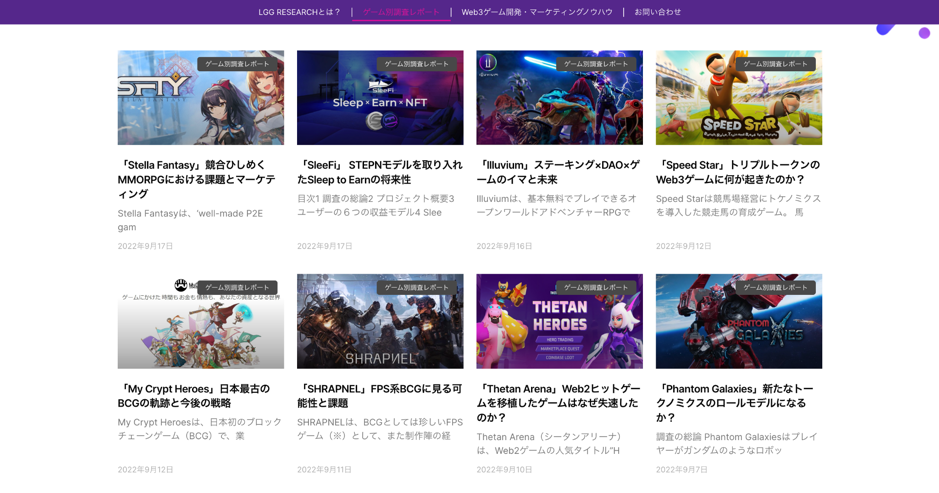Open the 「SHRAPNEL」FPS系BCG title link
Image resolution: width=939 pixels, height=493 pixels.
(380, 396)
